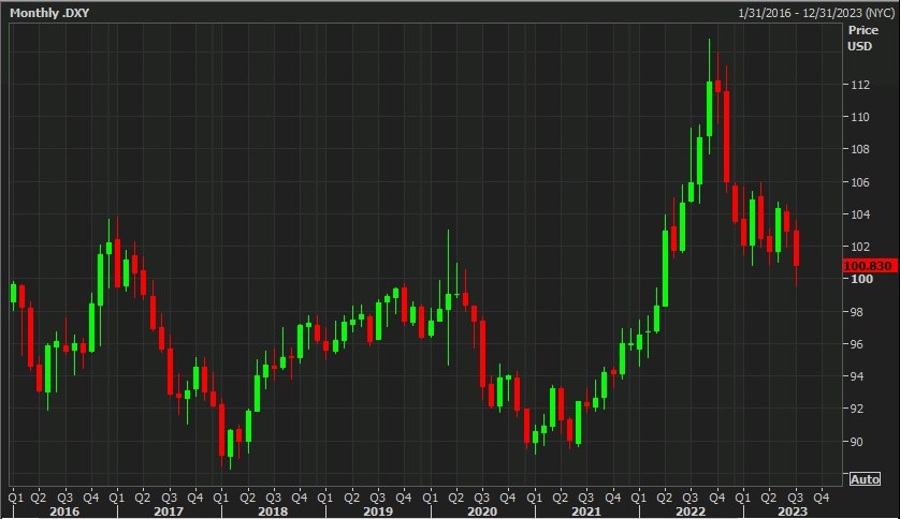Click the Auto scale button
Image resolution: width=900 pixels, height=519 pixels.
tap(865, 479)
